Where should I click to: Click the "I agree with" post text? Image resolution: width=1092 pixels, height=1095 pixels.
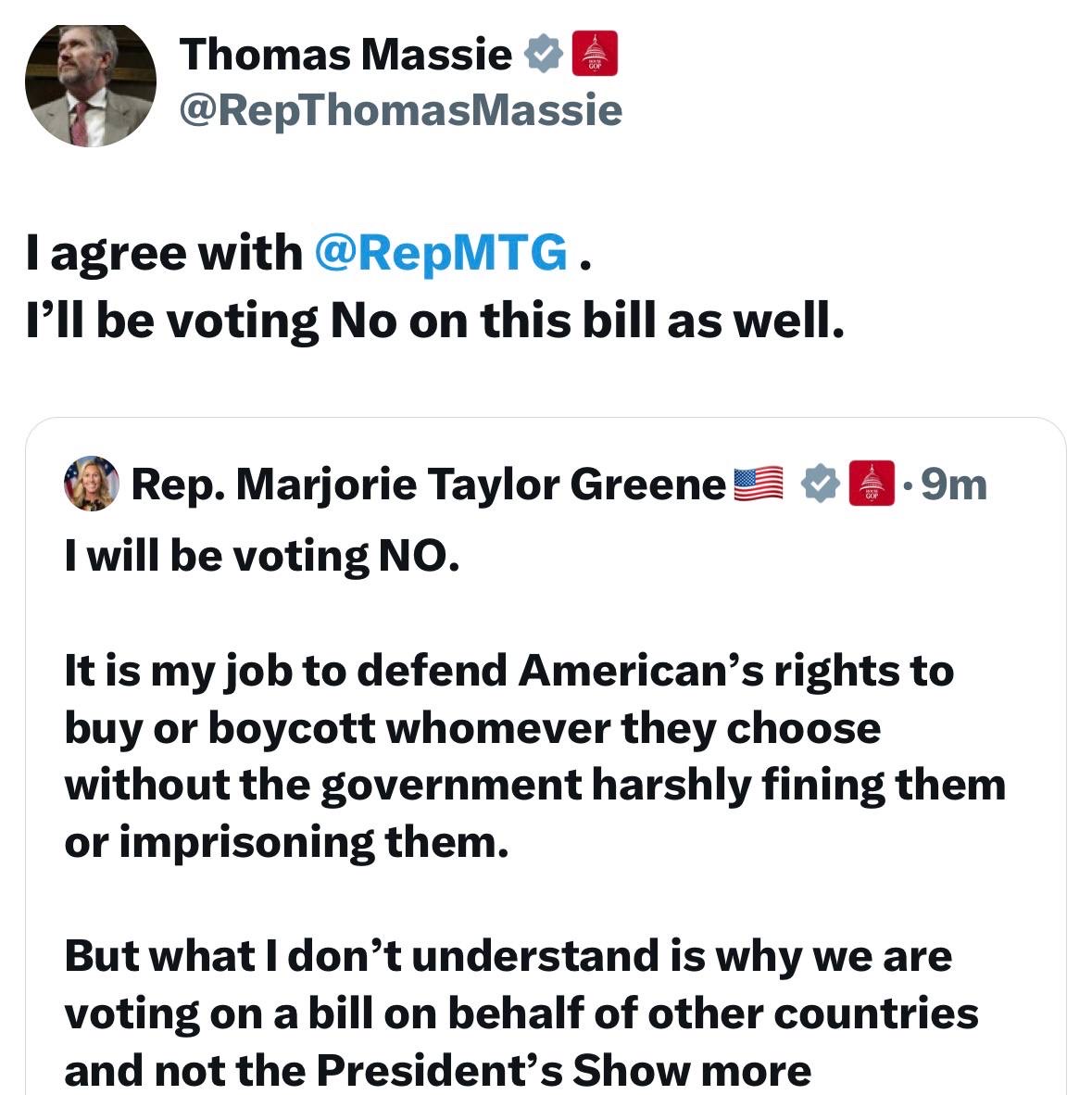tap(164, 253)
